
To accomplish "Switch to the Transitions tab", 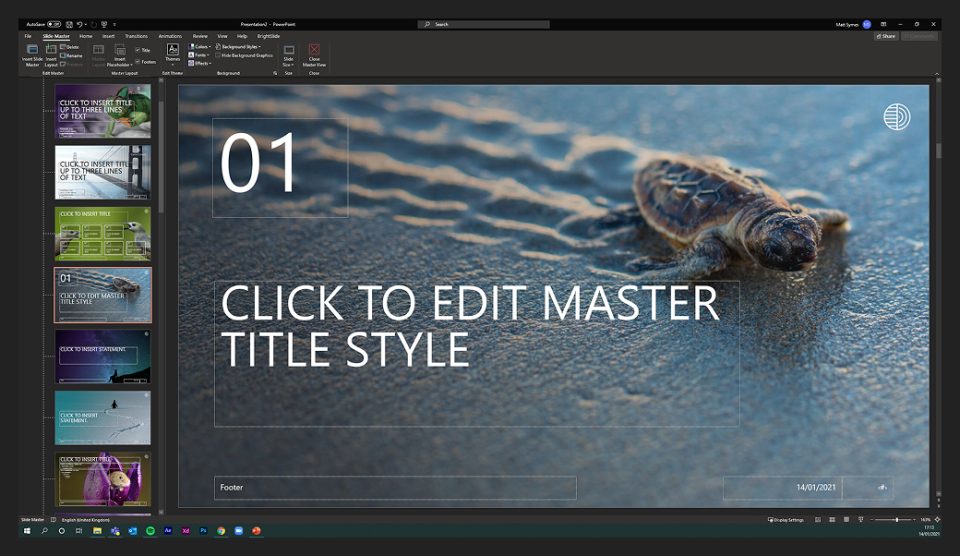I will [136, 36].
